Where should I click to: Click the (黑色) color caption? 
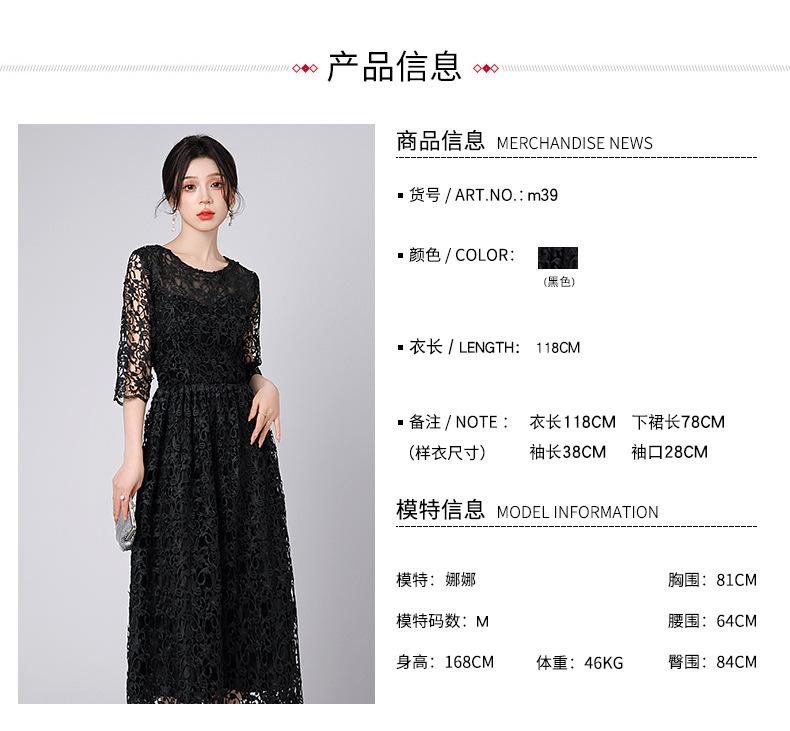[x=559, y=282]
